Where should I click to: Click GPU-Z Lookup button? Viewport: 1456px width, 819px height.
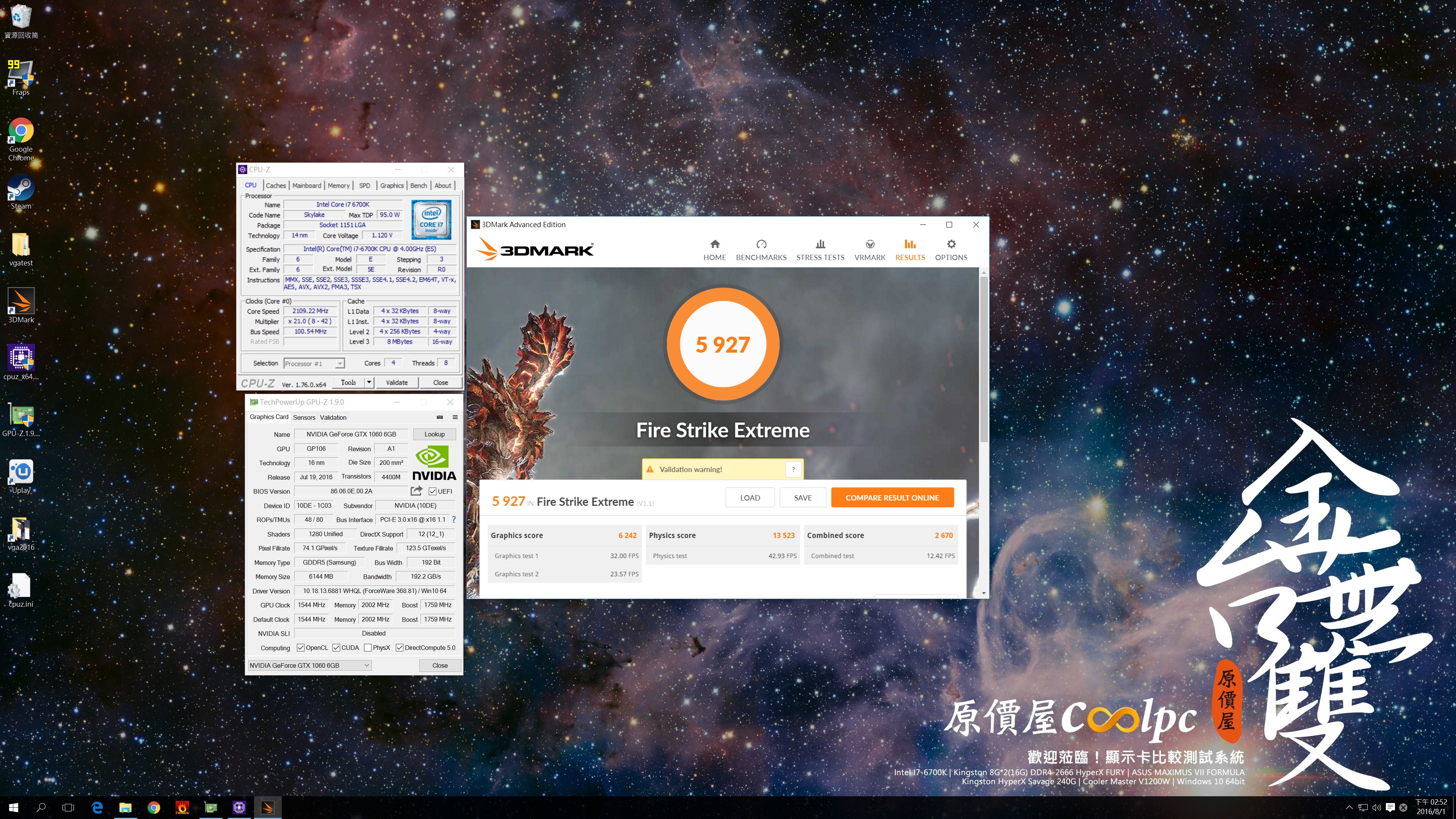pos(434,434)
